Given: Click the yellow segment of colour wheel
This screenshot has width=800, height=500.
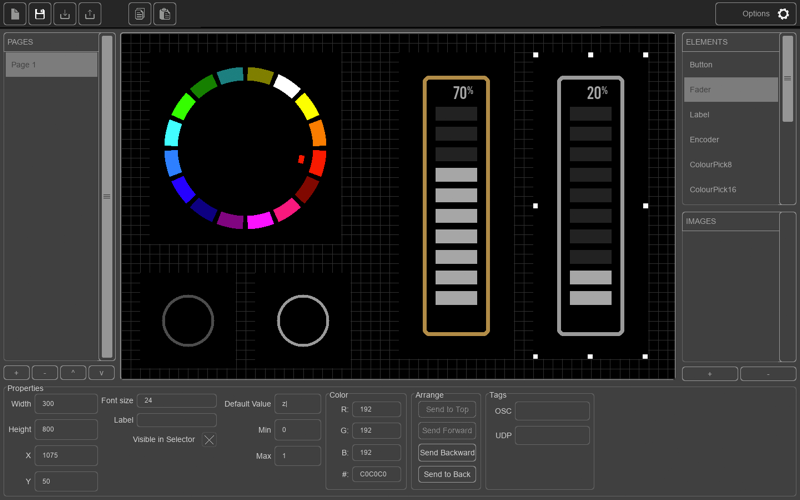Looking at the screenshot, I should tap(306, 106).
